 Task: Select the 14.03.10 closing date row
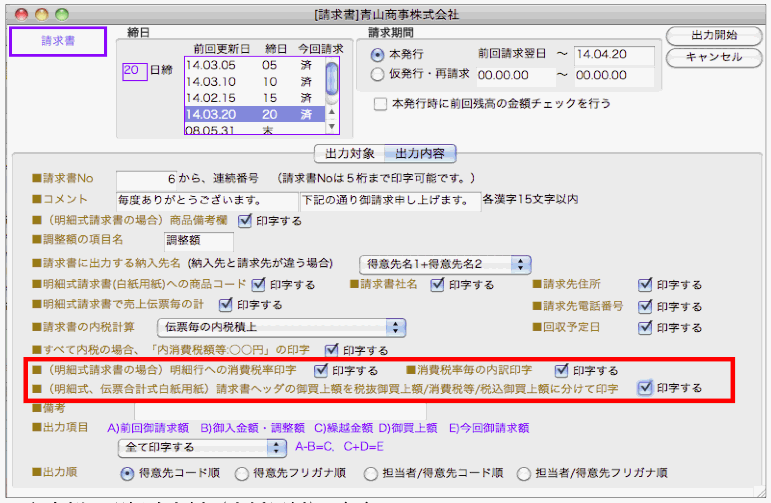(255, 82)
